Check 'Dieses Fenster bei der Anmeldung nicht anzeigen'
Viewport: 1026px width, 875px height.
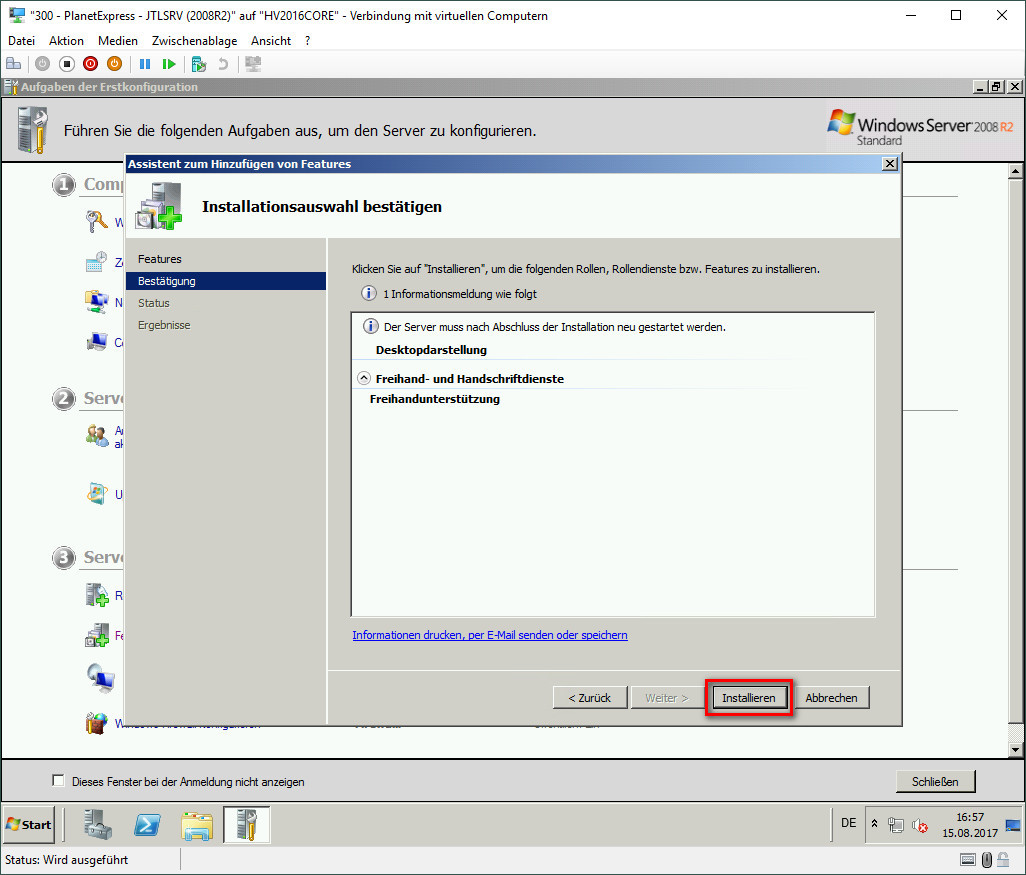click(x=58, y=781)
